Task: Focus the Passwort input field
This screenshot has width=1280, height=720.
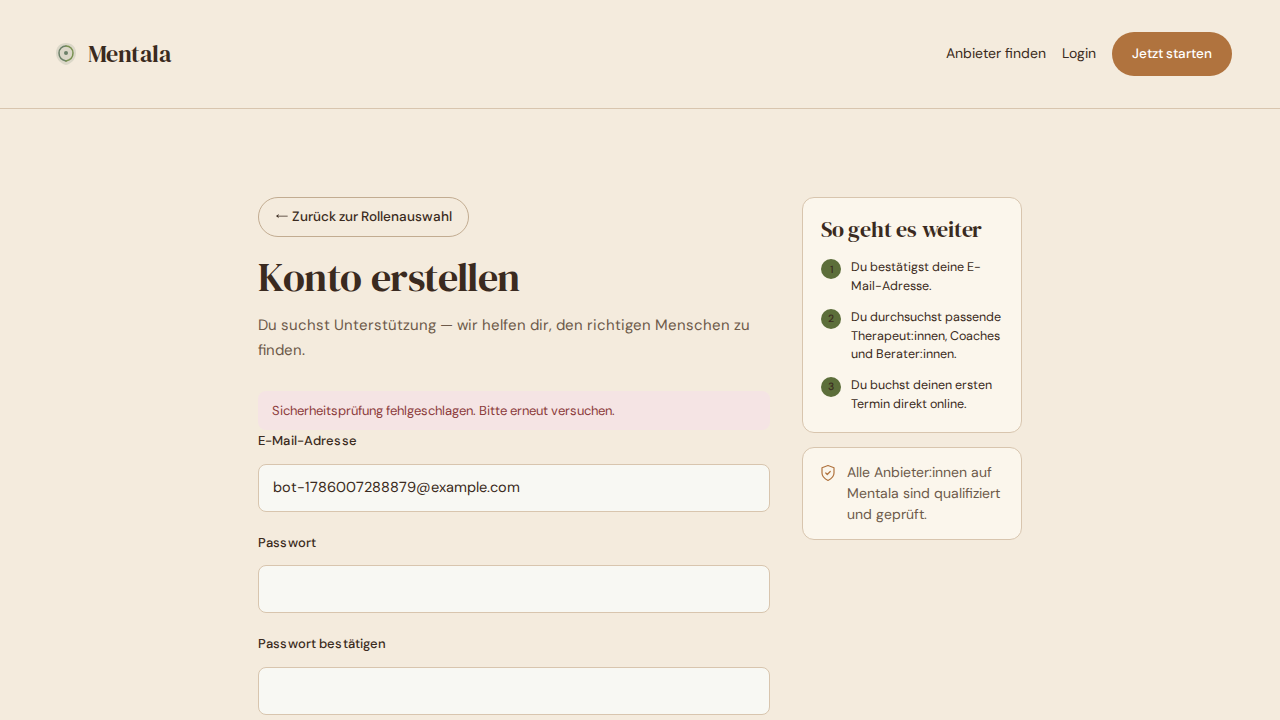Action: click(514, 589)
